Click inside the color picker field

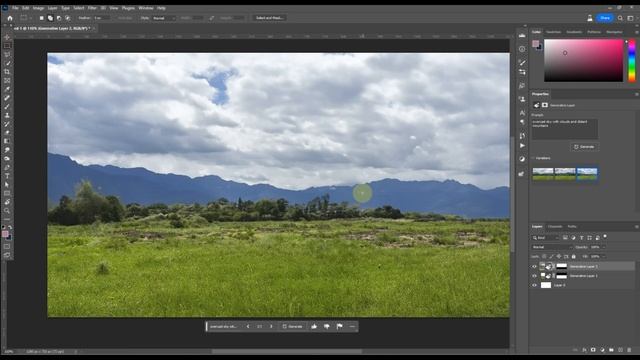tap(583, 60)
